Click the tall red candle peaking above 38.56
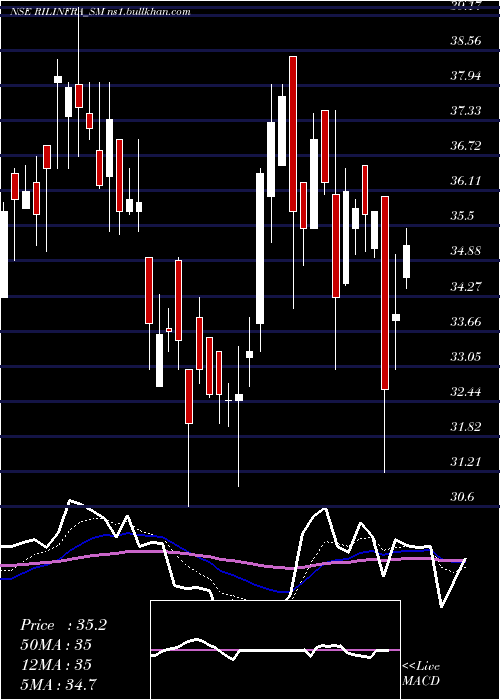This screenshot has height=700, width=500. tap(293, 134)
